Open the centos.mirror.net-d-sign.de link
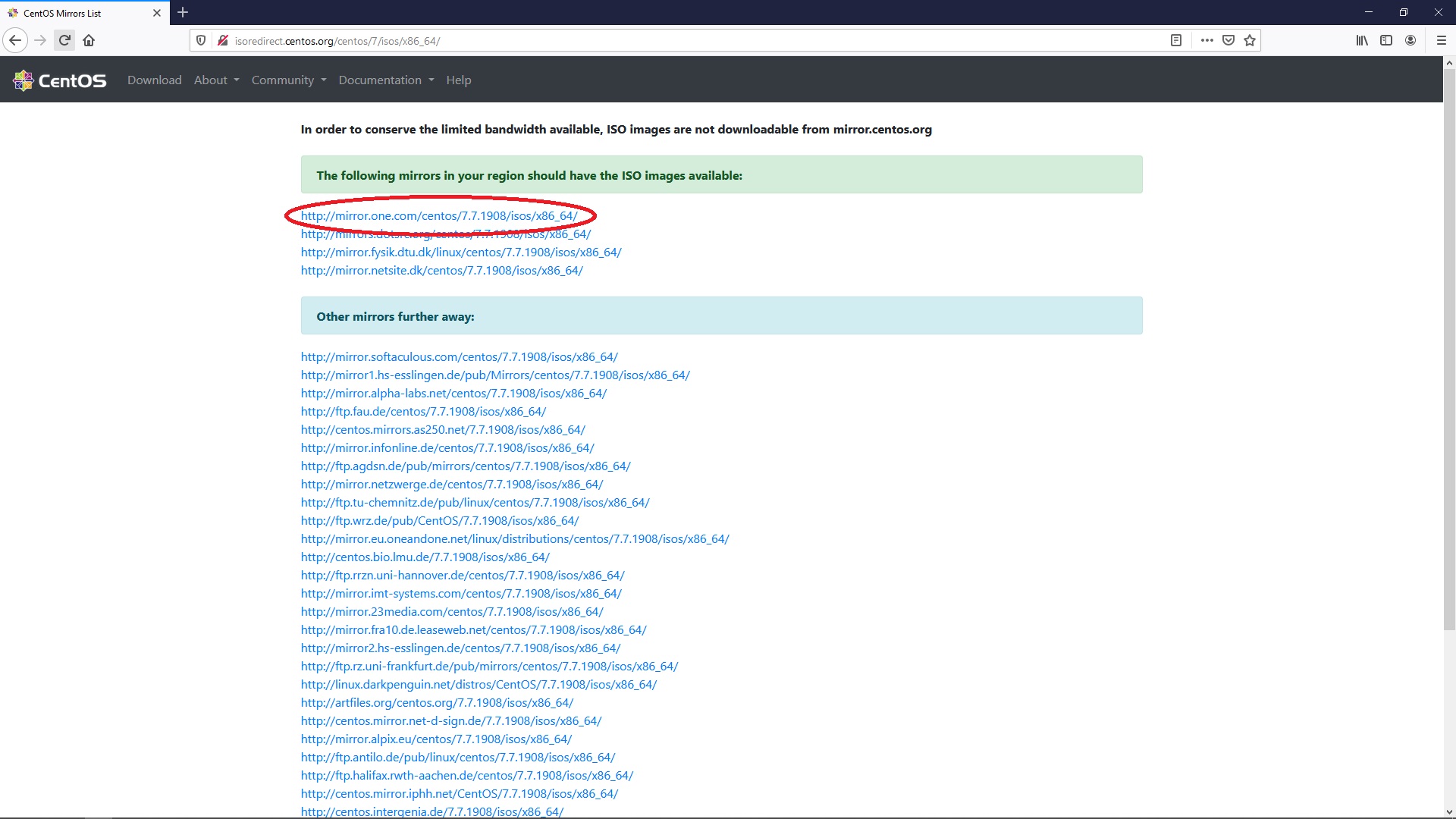The width and height of the screenshot is (1456, 819). [x=451, y=721]
